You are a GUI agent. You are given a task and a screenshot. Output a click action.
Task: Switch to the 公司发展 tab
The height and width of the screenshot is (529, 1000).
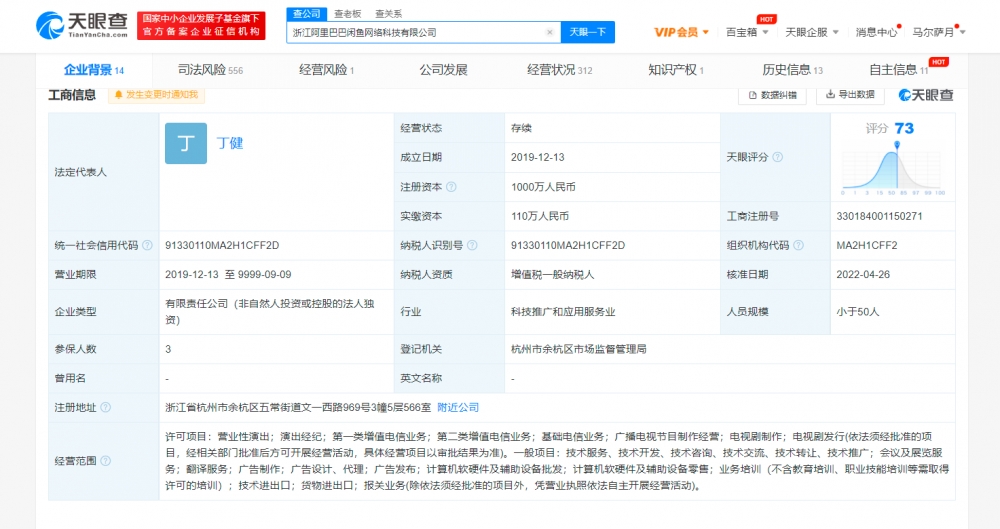pyautogui.click(x=443, y=70)
